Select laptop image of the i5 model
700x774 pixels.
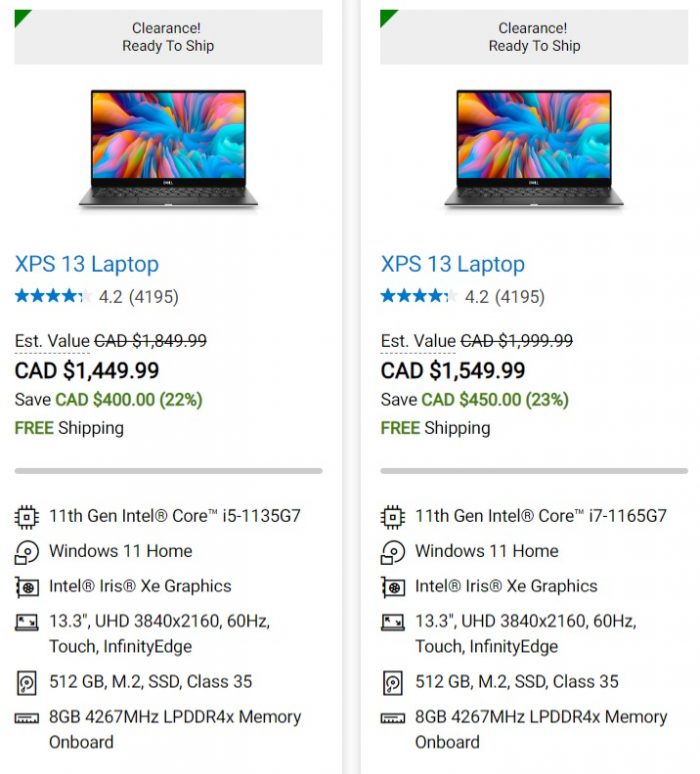pos(168,148)
